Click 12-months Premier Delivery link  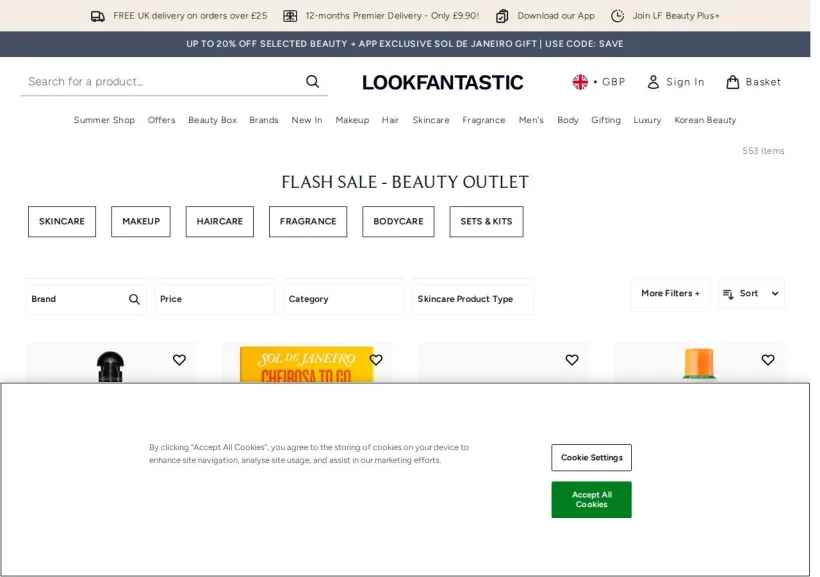392,16
